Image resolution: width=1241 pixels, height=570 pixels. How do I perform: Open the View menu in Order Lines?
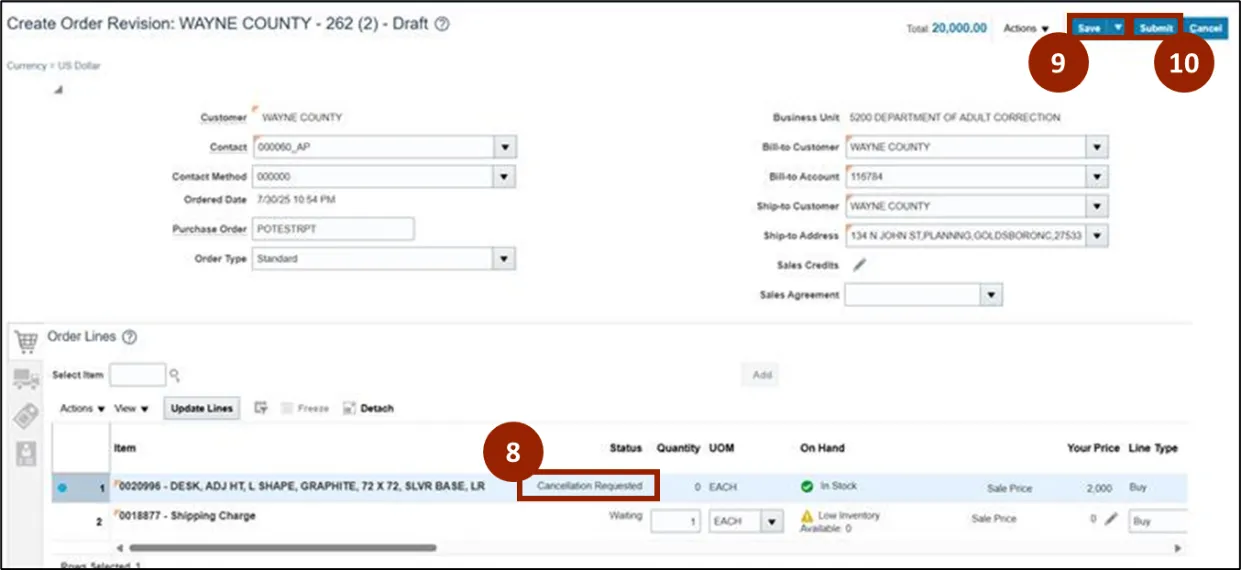(x=131, y=409)
